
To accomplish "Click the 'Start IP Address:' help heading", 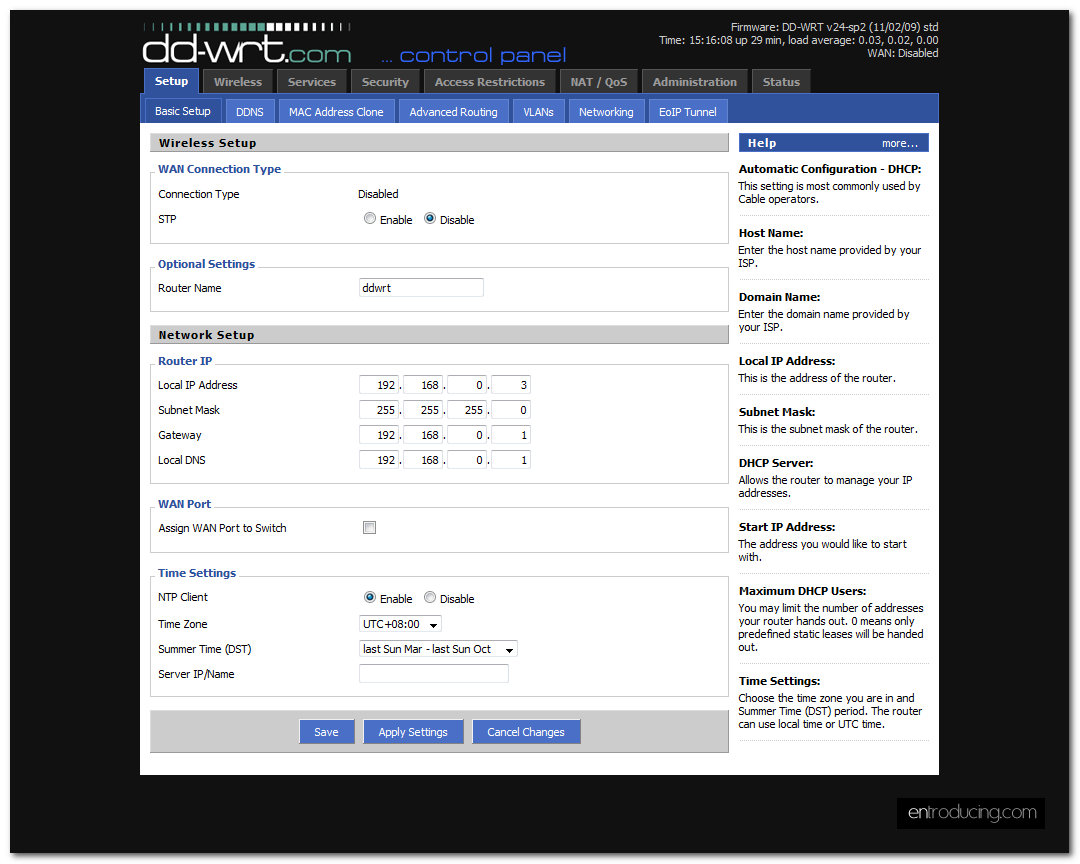I will point(787,527).
